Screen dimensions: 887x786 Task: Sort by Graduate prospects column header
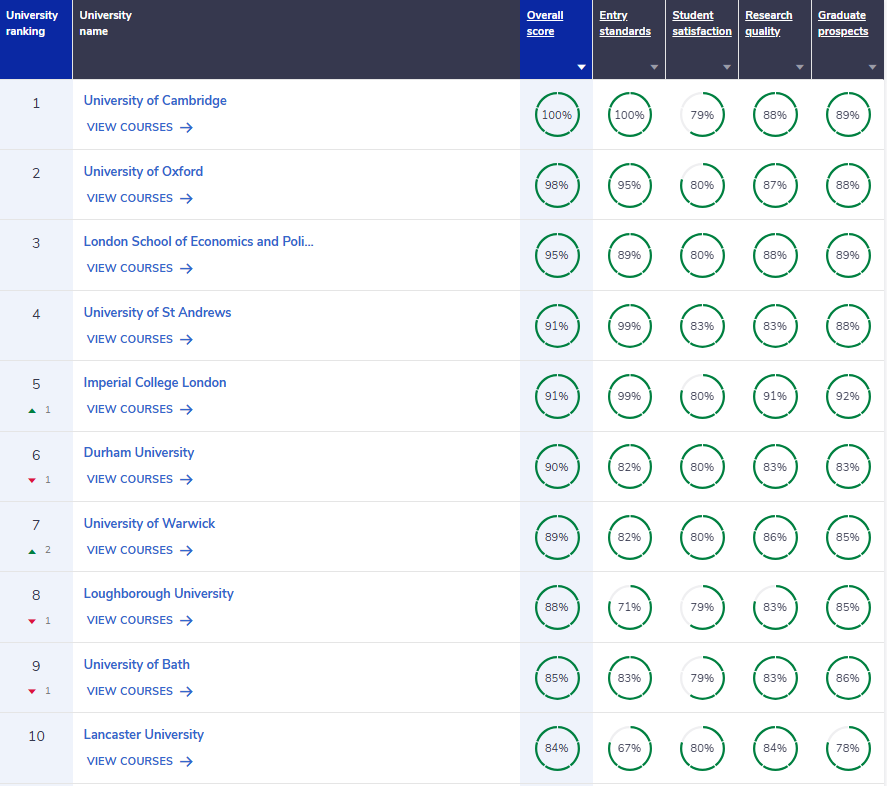(843, 23)
